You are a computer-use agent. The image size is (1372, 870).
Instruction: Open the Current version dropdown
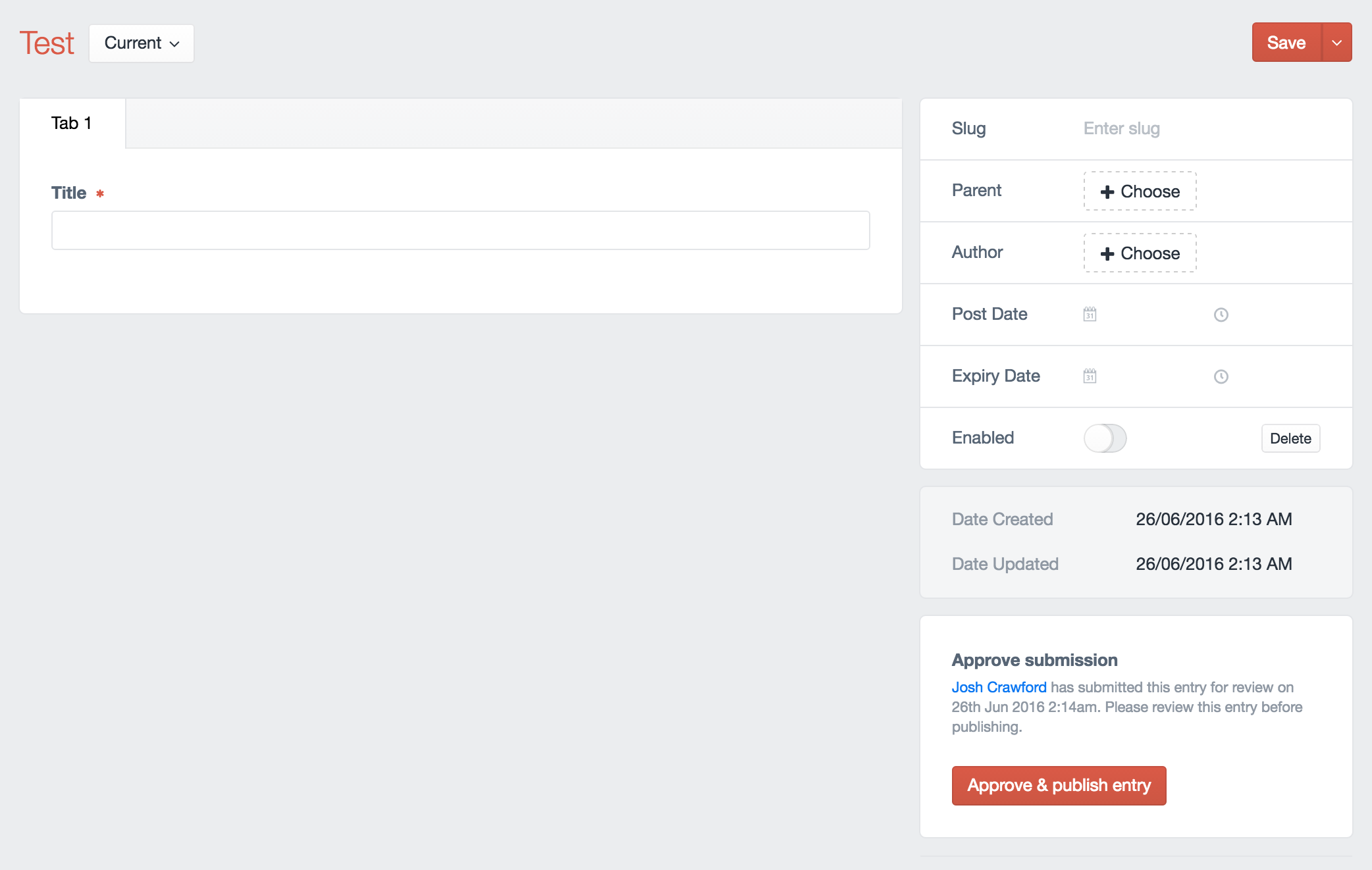coord(142,43)
